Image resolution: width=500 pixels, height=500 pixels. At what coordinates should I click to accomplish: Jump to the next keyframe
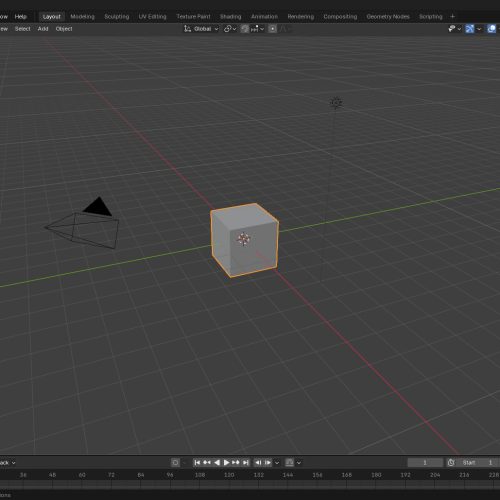tap(236, 462)
